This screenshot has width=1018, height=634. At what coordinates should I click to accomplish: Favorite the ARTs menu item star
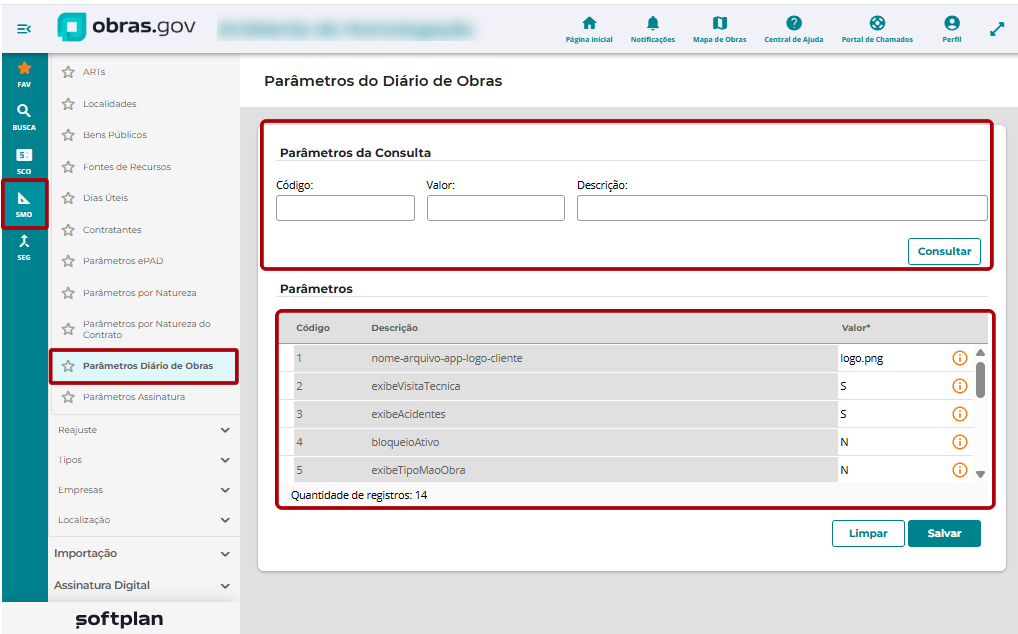click(x=68, y=72)
